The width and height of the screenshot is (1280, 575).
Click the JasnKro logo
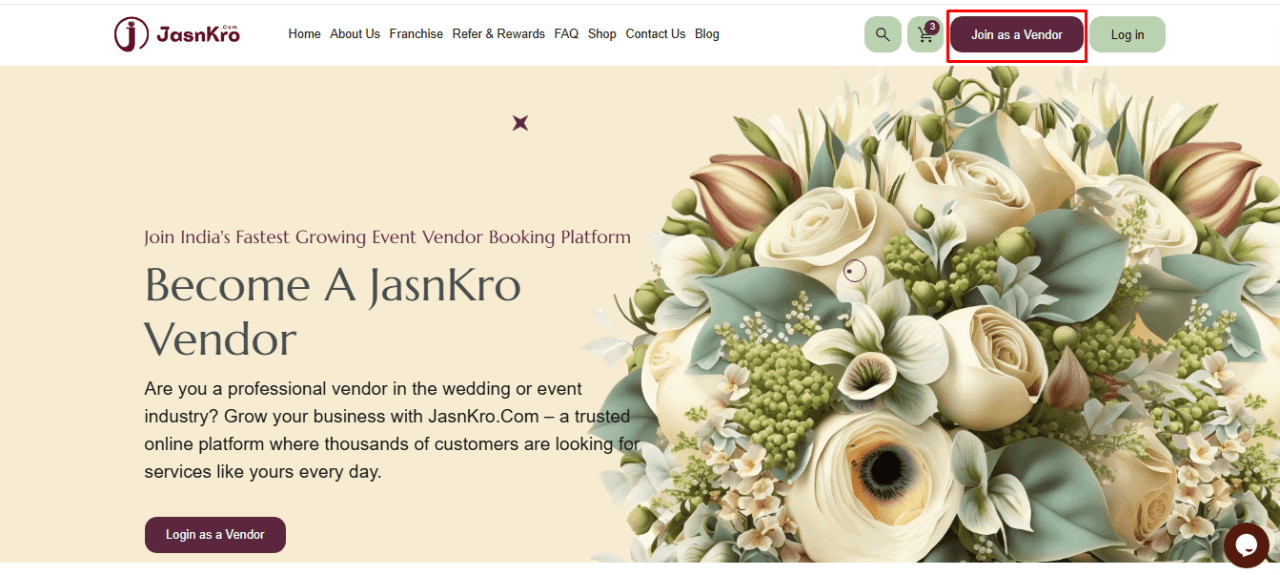[x=177, y=34]
